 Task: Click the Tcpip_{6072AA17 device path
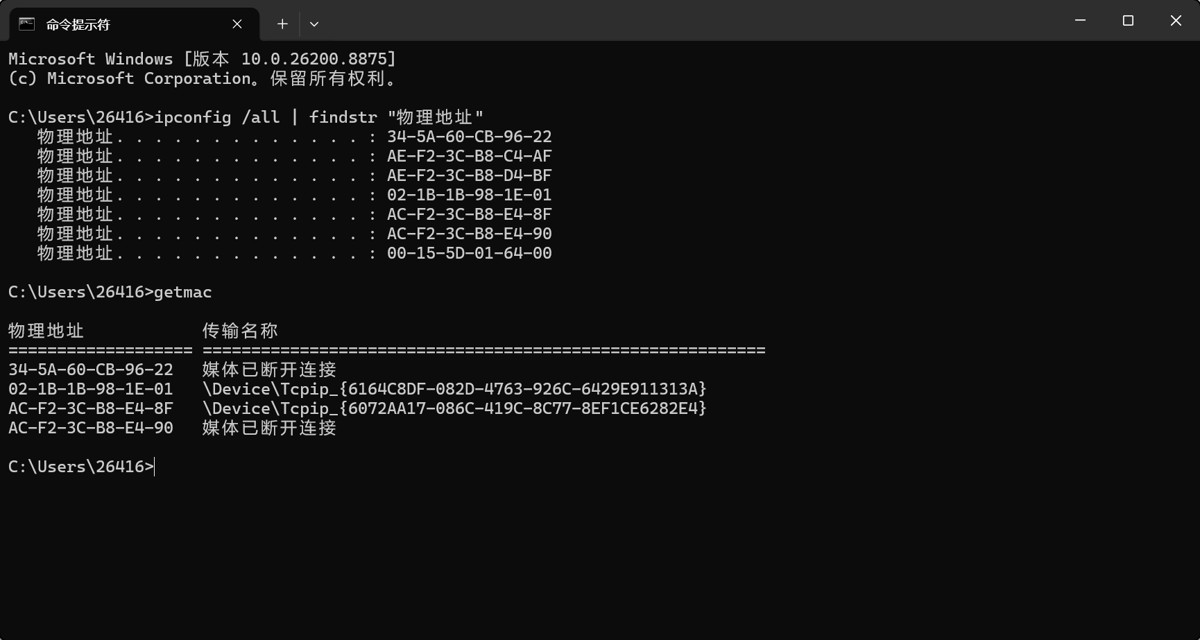455,408
